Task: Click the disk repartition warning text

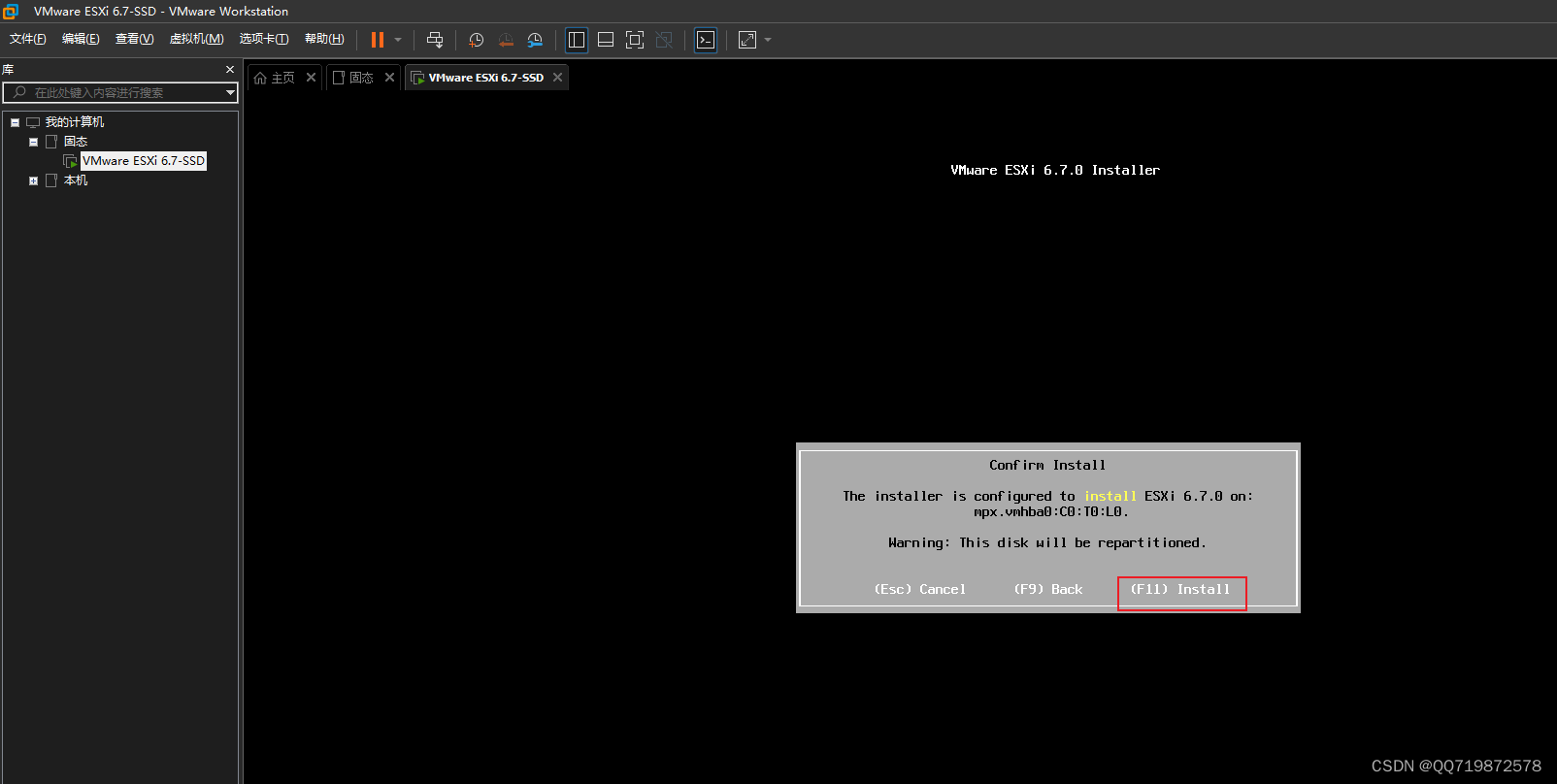Action: click(1047, 543)
